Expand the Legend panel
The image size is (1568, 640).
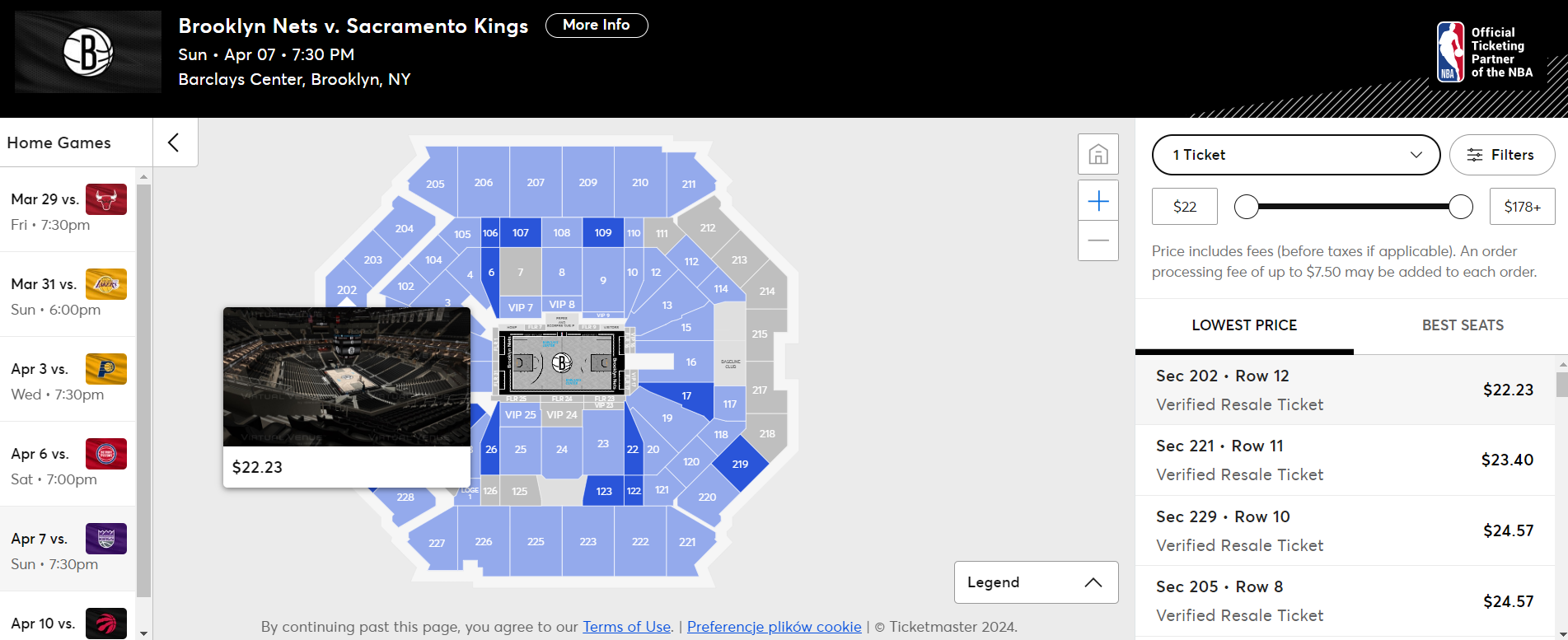click(1036, 582)
